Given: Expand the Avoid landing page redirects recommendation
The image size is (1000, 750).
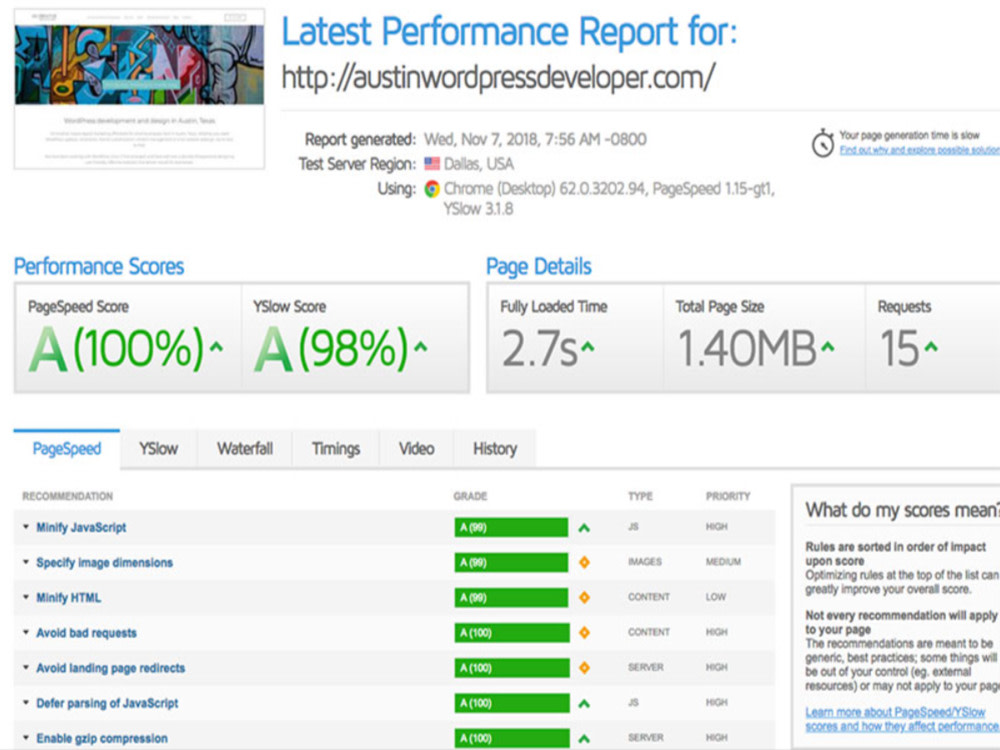Looking at the screenshot, I should tap(26, 667).
